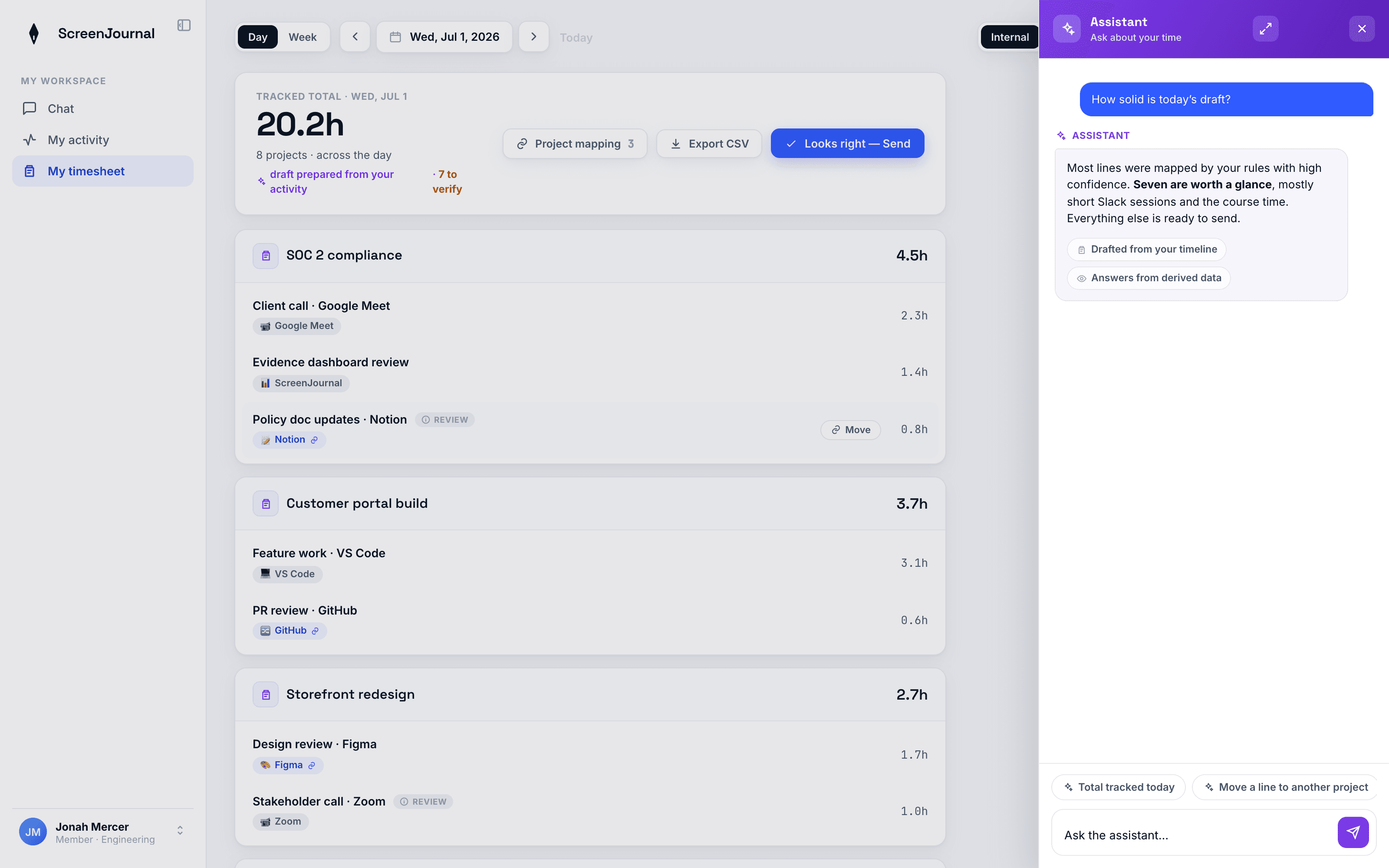This screenshot has width=1389, height=868.
Task: Select the Evidence dashboard review line
Action: coord(590,372)
